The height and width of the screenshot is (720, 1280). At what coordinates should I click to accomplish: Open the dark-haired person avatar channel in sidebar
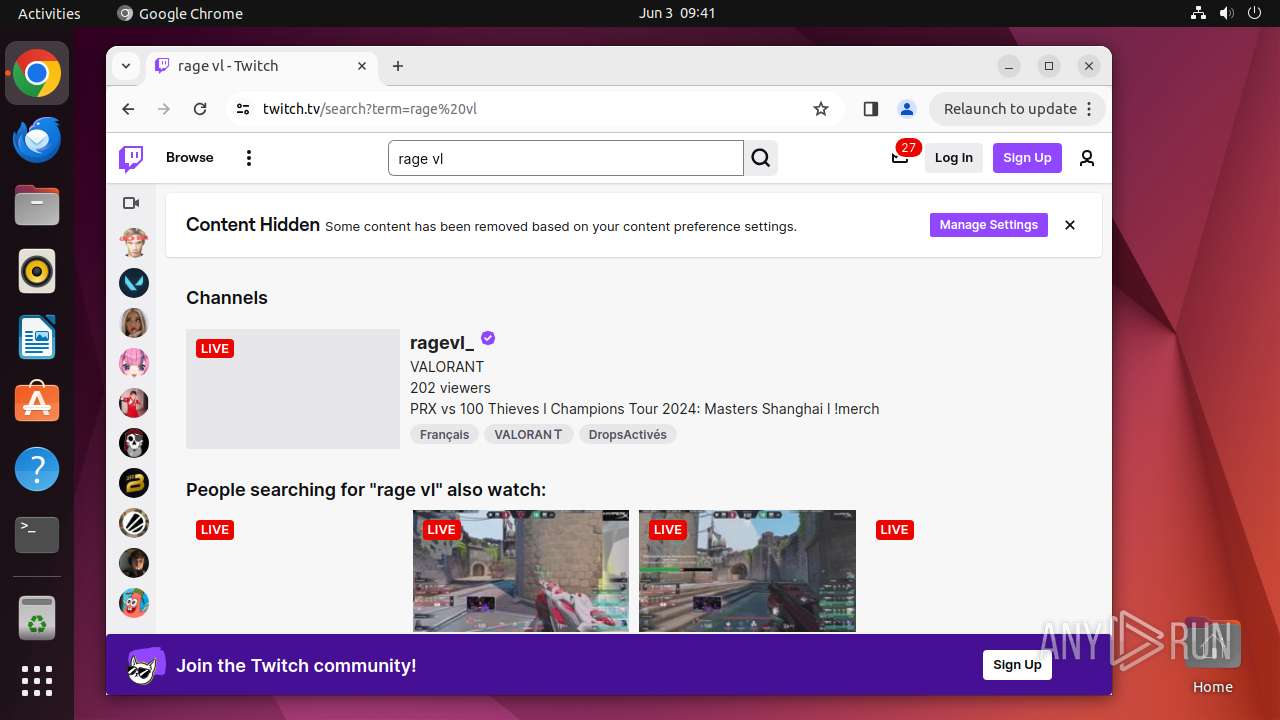click(x=134, y=563)
